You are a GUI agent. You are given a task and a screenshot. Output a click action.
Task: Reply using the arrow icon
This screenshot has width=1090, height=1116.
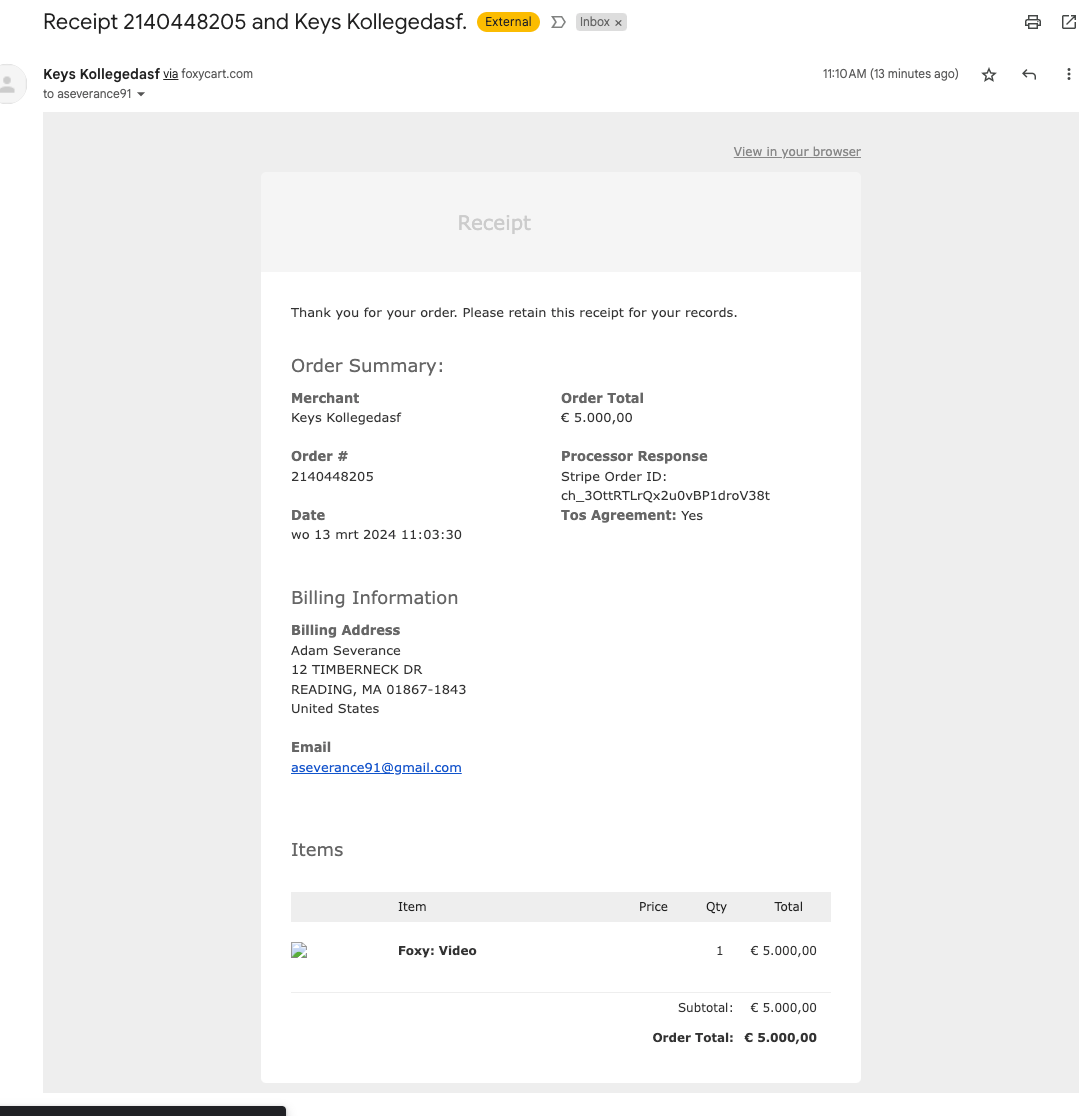[x=1029, y=74]
